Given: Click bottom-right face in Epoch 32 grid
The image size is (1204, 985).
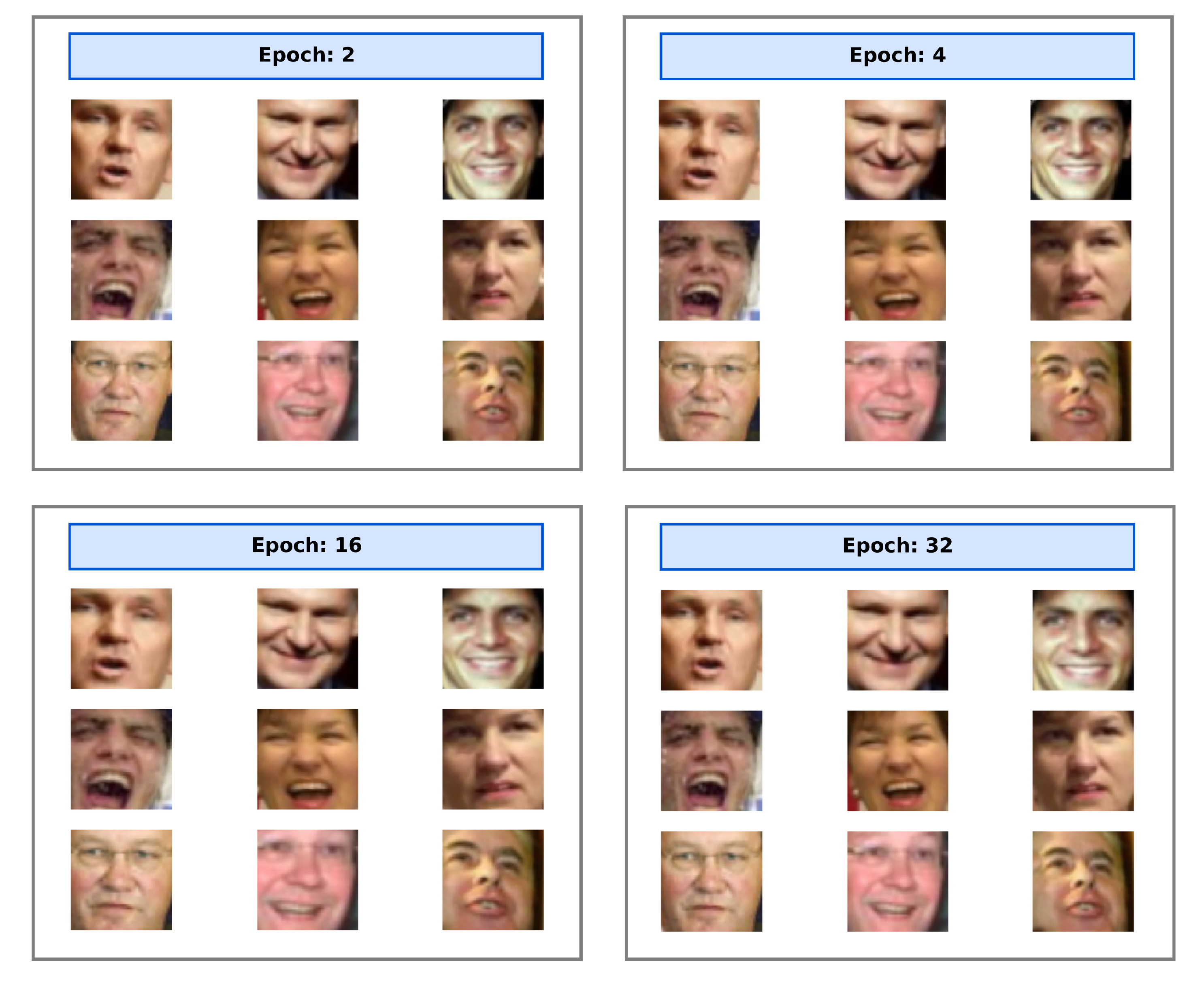Looking at the screenshot, I should click(x=1083, y=881).
